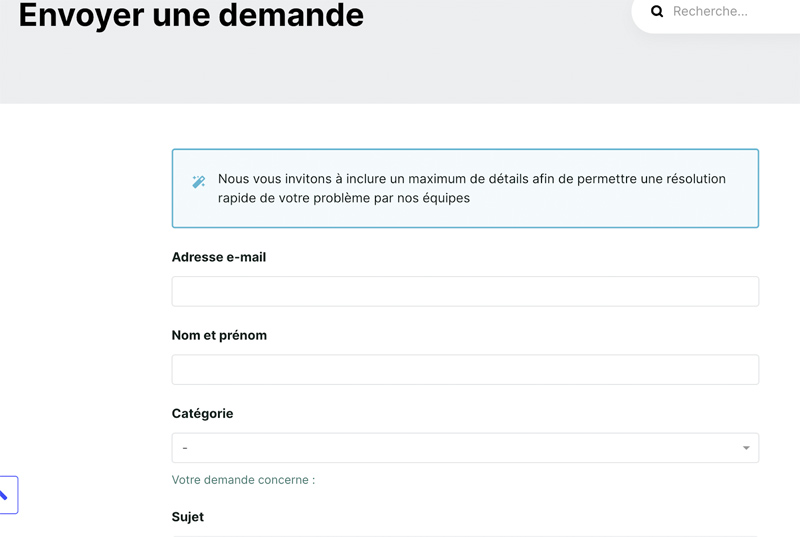The image size is (800, 537).
Task: Click the search magnifier icon
Action: pyautogui.click(x=657, y=11)
